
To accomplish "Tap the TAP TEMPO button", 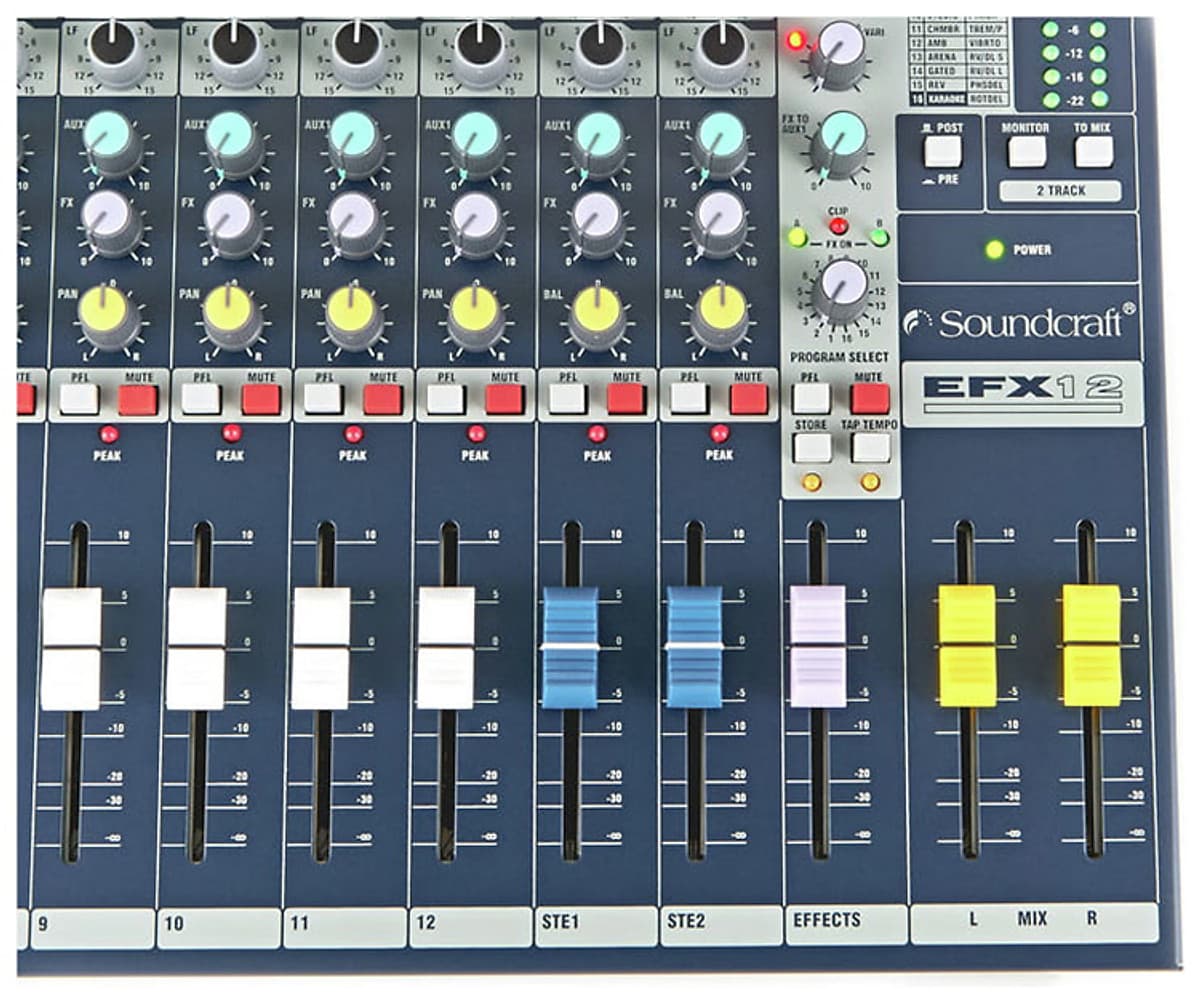I will 871,447.
